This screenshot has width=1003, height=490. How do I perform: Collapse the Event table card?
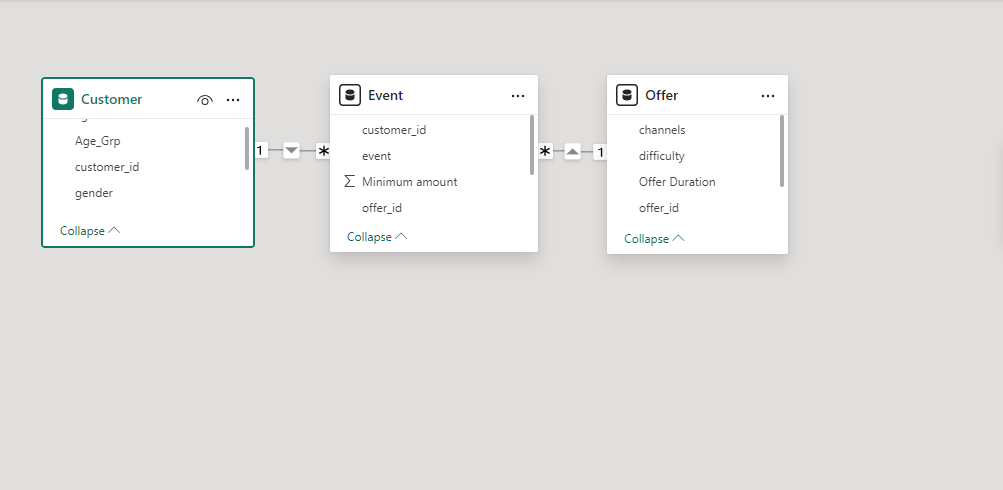[x=377, y=237]
